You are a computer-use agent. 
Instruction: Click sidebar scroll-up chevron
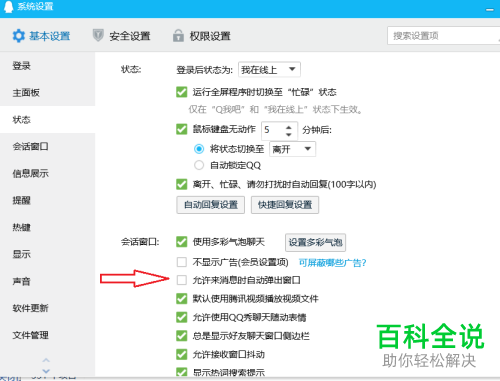click(x=46, y=360)
